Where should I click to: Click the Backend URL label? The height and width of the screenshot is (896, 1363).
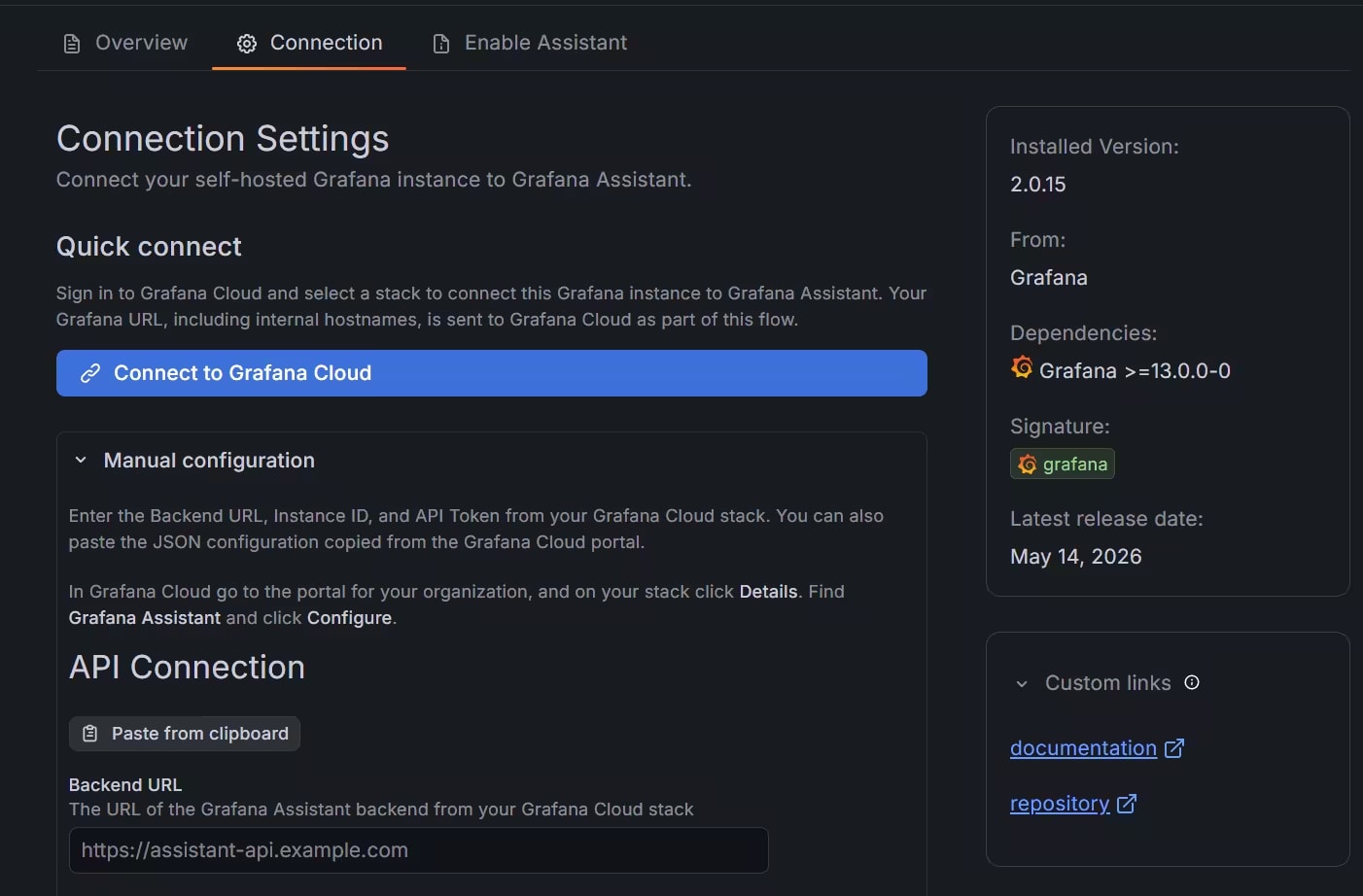click(x=125, y=784)
